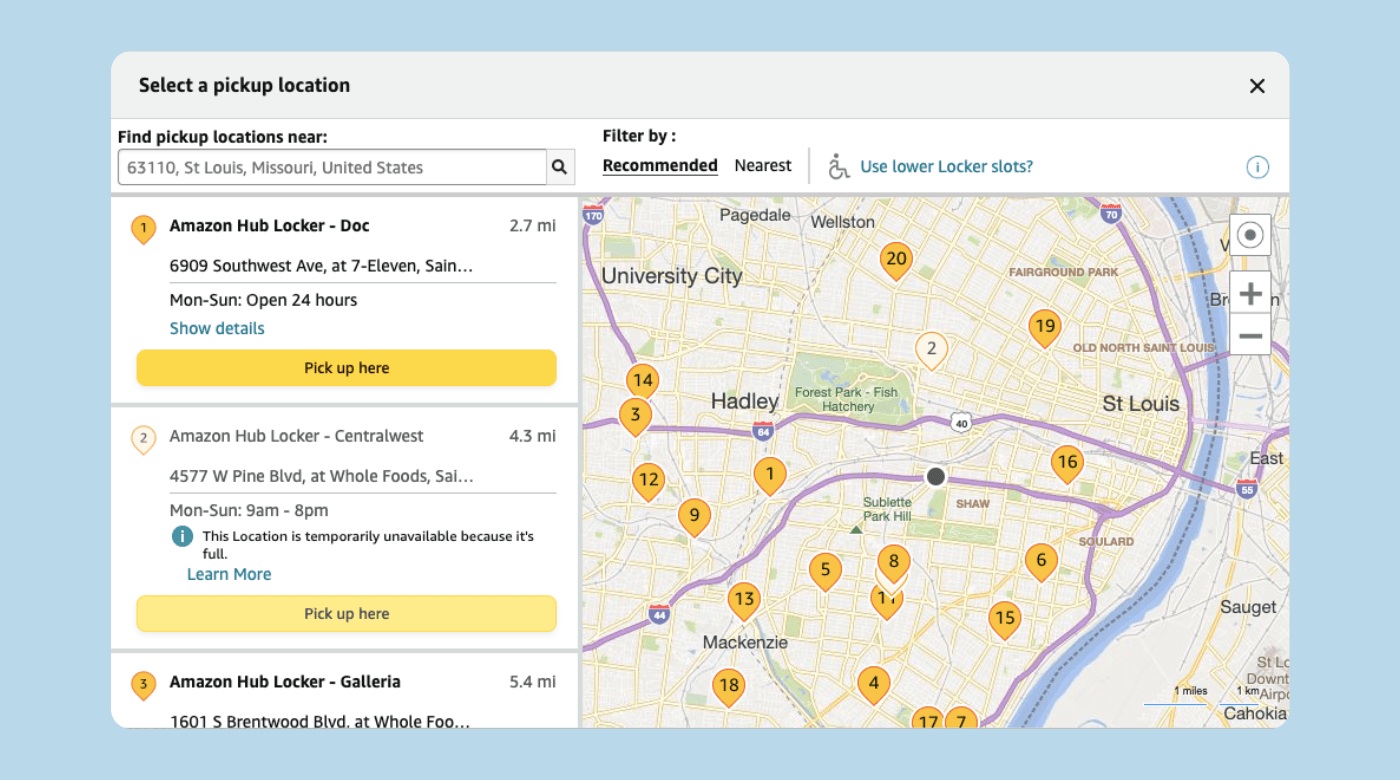Select marker 1 for Locker Doc on map
This screenshot has width=1400, height=780.
771,473
